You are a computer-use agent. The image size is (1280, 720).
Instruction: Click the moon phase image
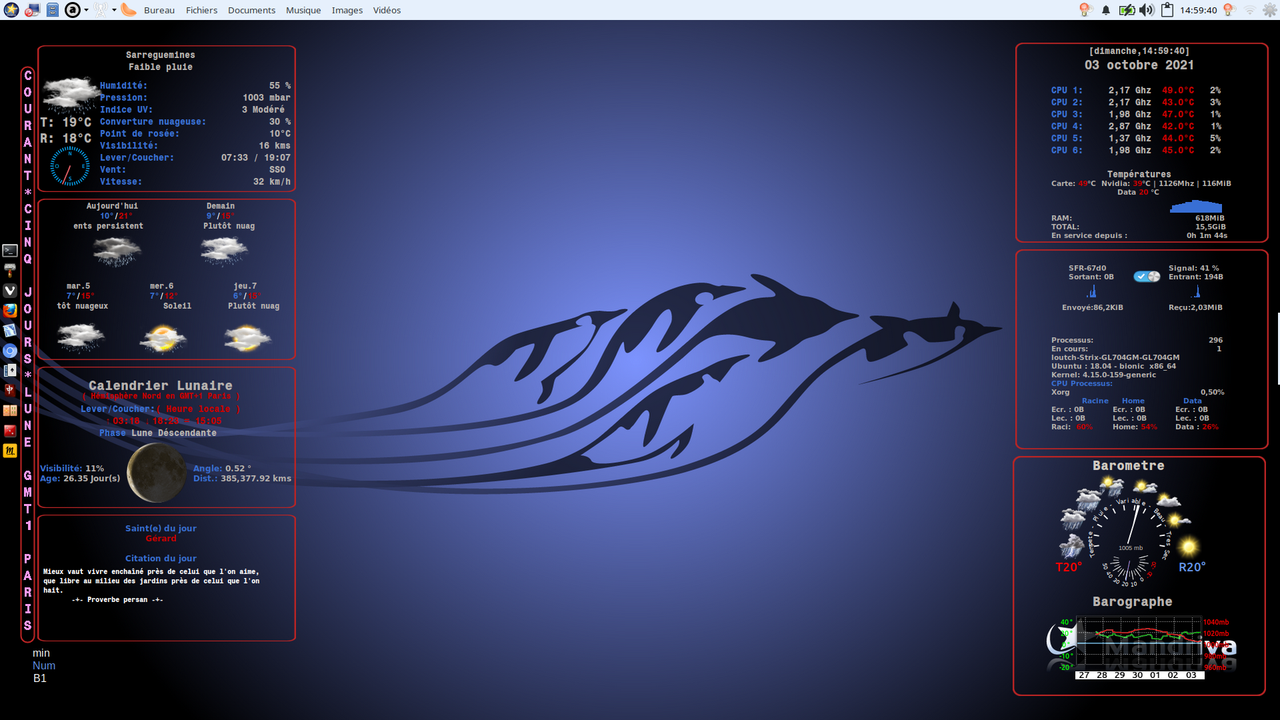click(156, 473)
